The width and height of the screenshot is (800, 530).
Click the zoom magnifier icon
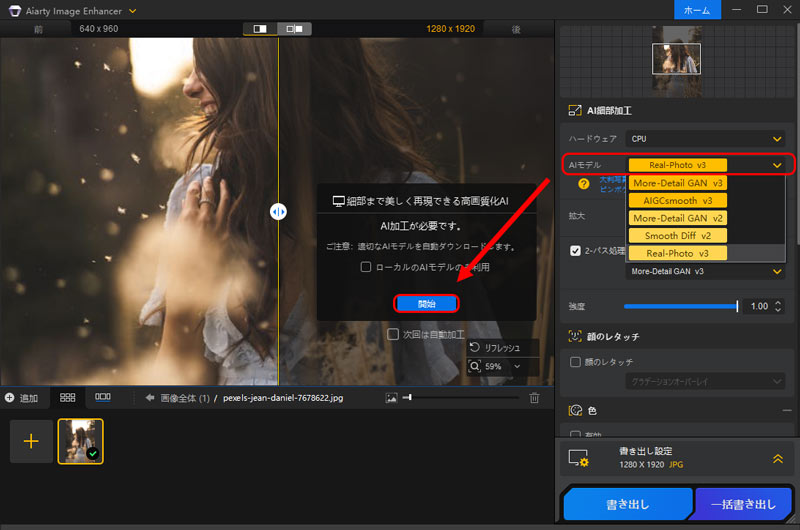coord(474,366)
